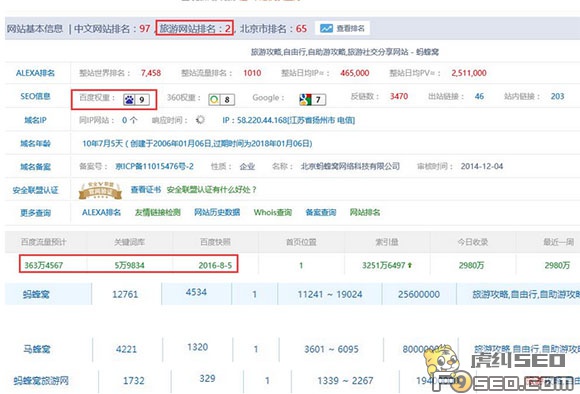The width and height of the screenshot is (580, 394).
Task: Click the ALEXA排名 row label
Action: [x=35, y=73]
